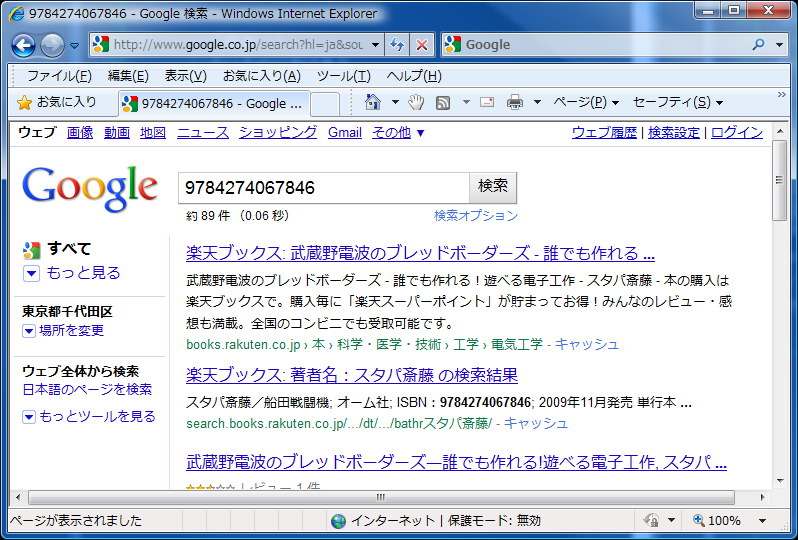This screenshot has width=798, height=540.
Task: Open the 楽天ブックス: 著者名：スタパ斎藤 の検索結果 link
Action: pos(352,376)
